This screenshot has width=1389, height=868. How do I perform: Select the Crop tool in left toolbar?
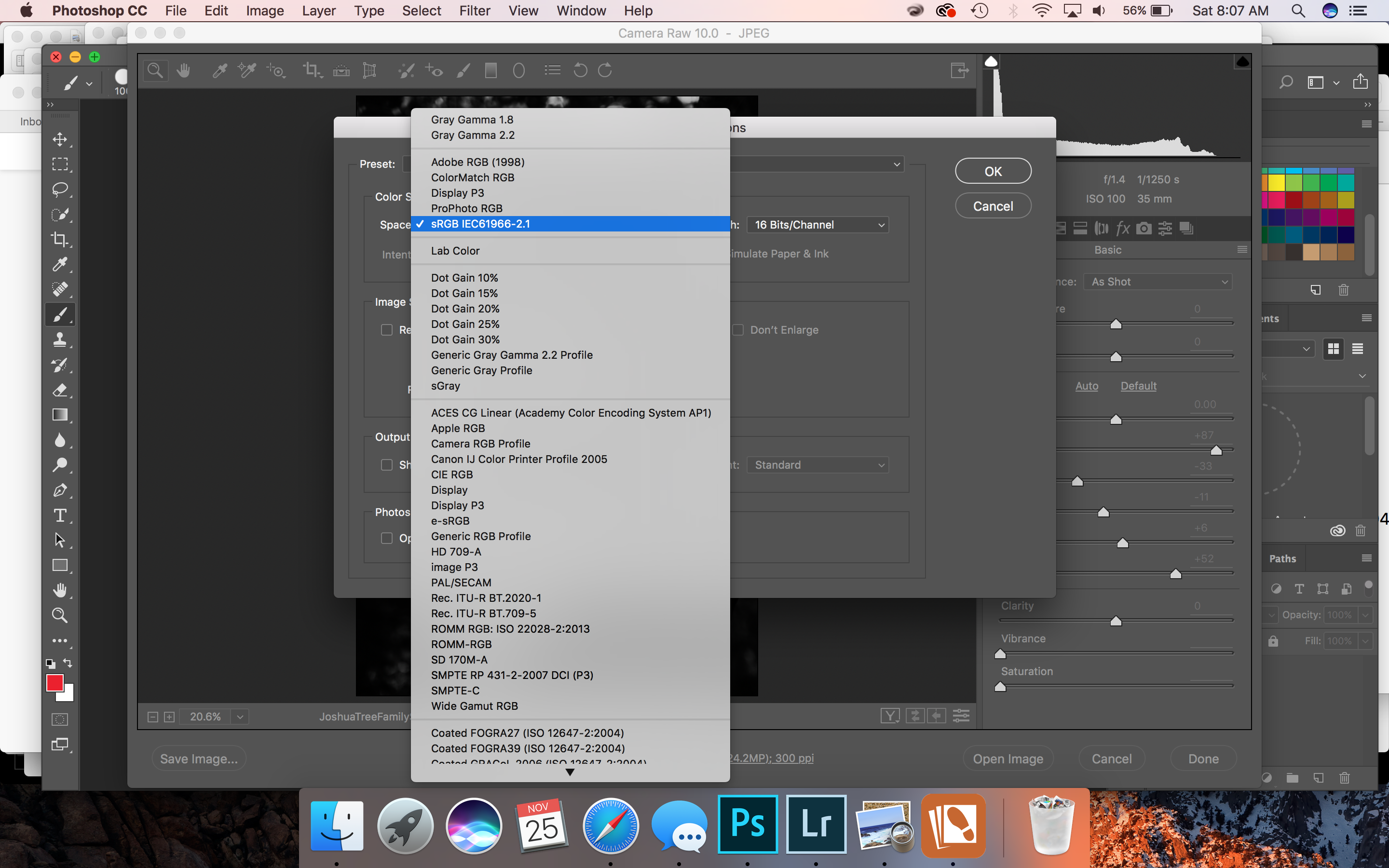click(60, 239)
